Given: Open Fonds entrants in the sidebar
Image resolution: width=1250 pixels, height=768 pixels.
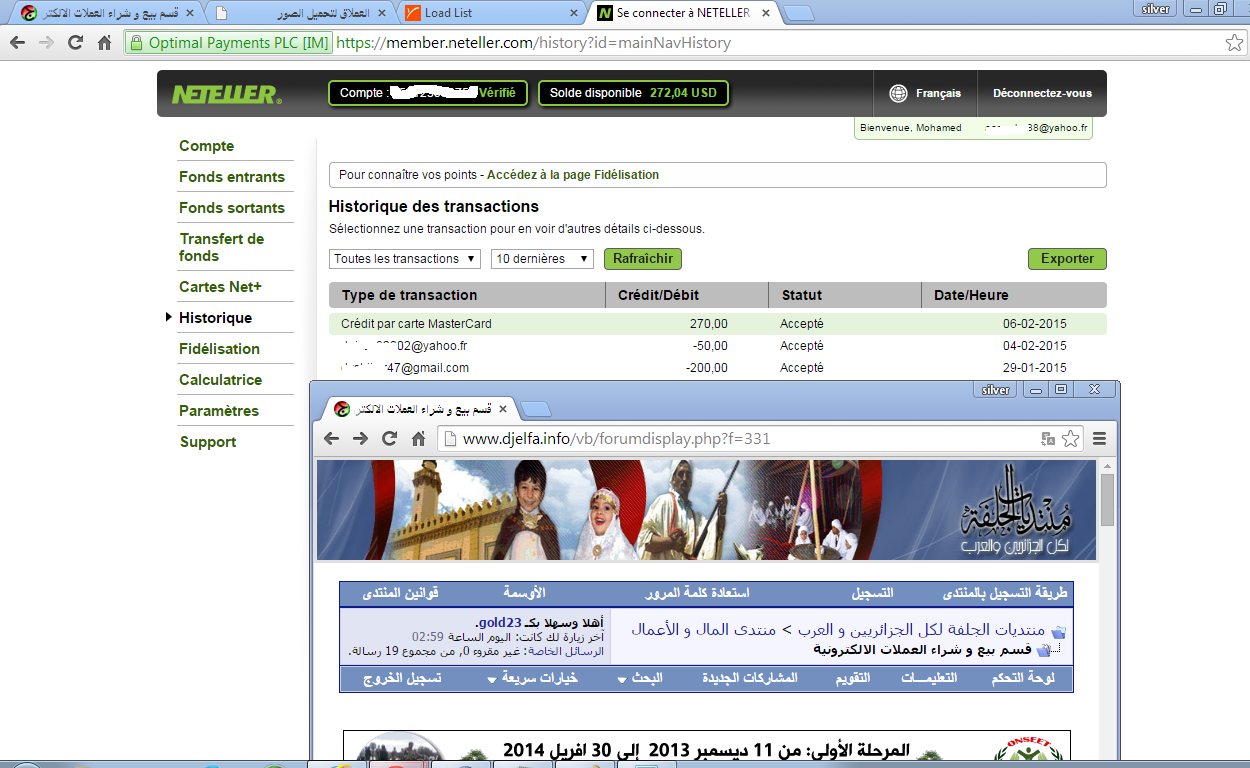Looking at the screenshot, I should click(232, 177).
